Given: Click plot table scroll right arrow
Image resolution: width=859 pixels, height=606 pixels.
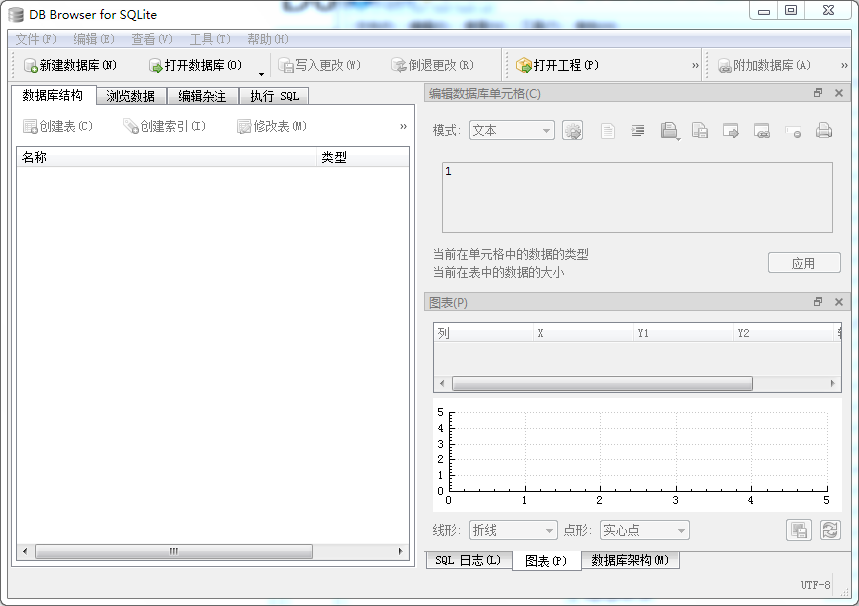Looking at the screenshot, I should (833, 384).
